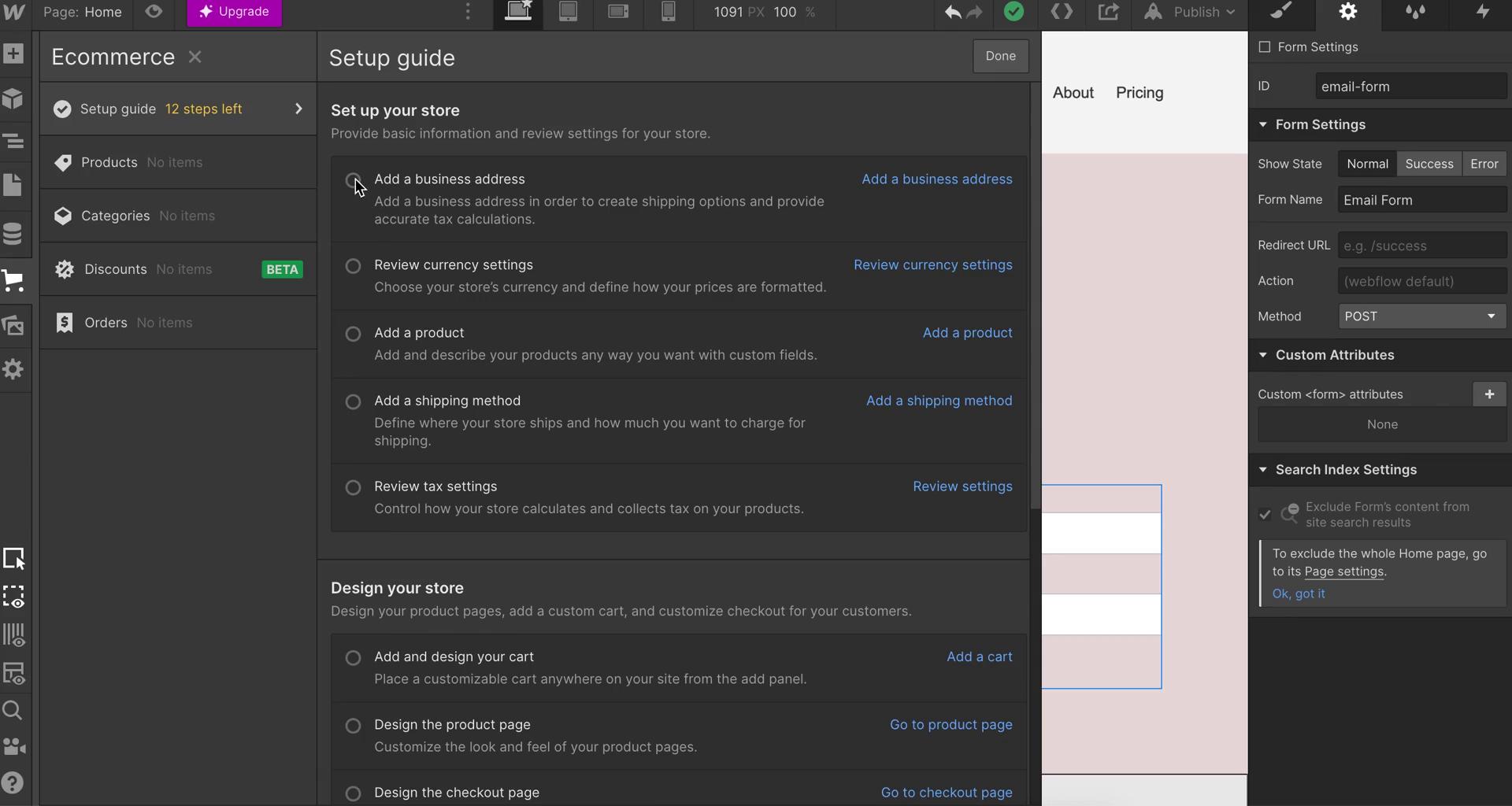
Task: Click the Redirect URL input field
Action: [1421, 246]
